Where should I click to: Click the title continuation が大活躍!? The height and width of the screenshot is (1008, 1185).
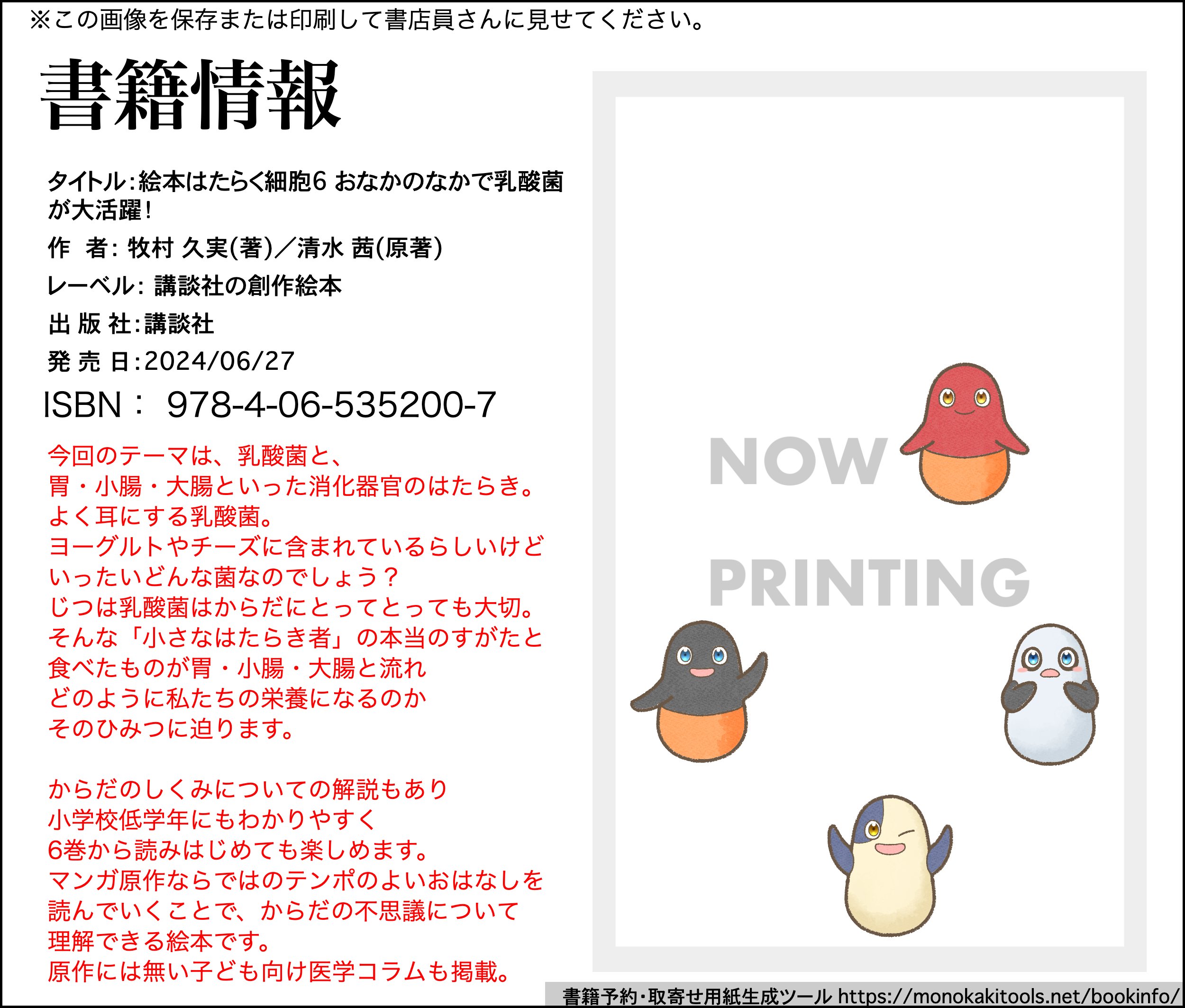(100, 211)
